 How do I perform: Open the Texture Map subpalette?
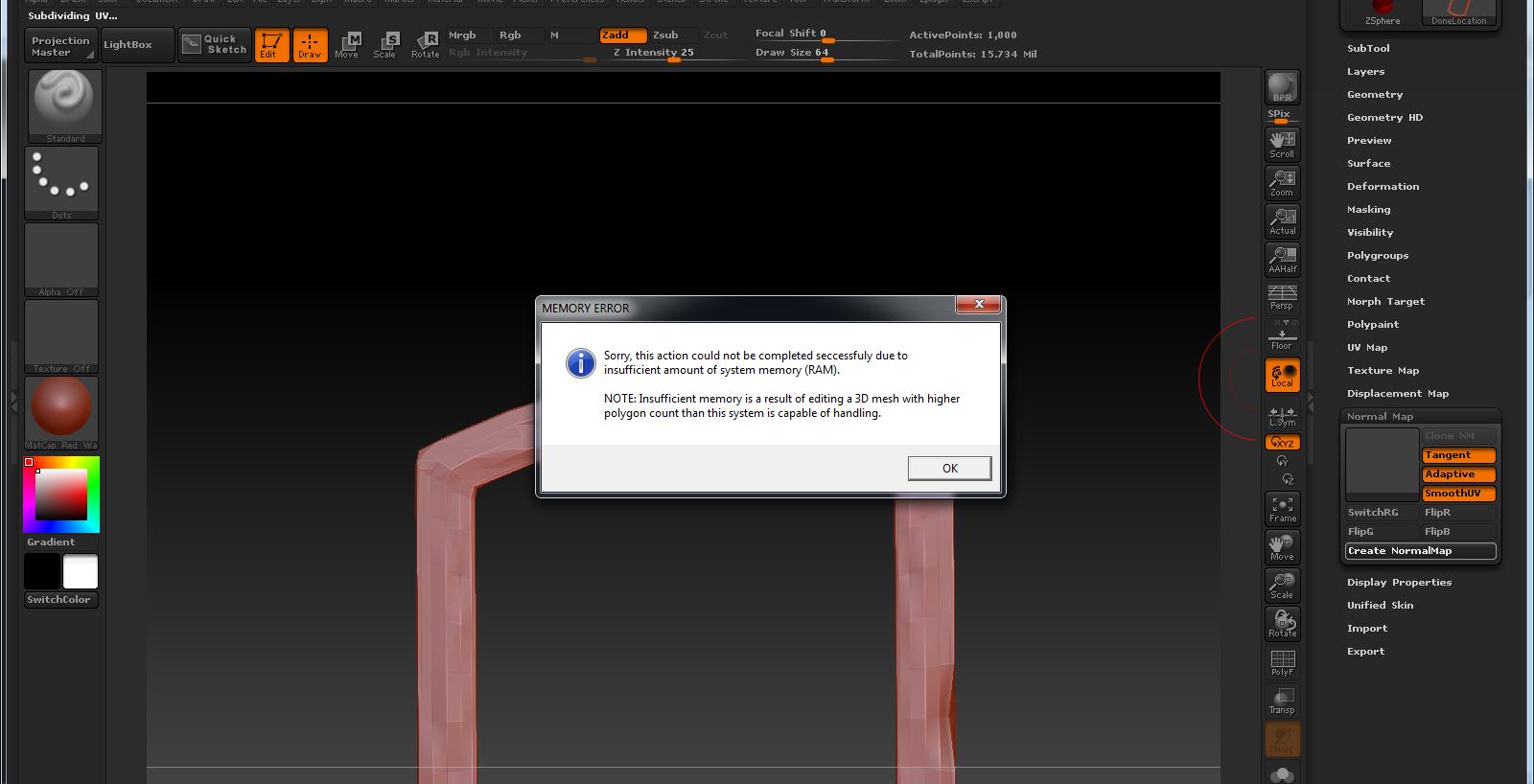coord(1383,371)
